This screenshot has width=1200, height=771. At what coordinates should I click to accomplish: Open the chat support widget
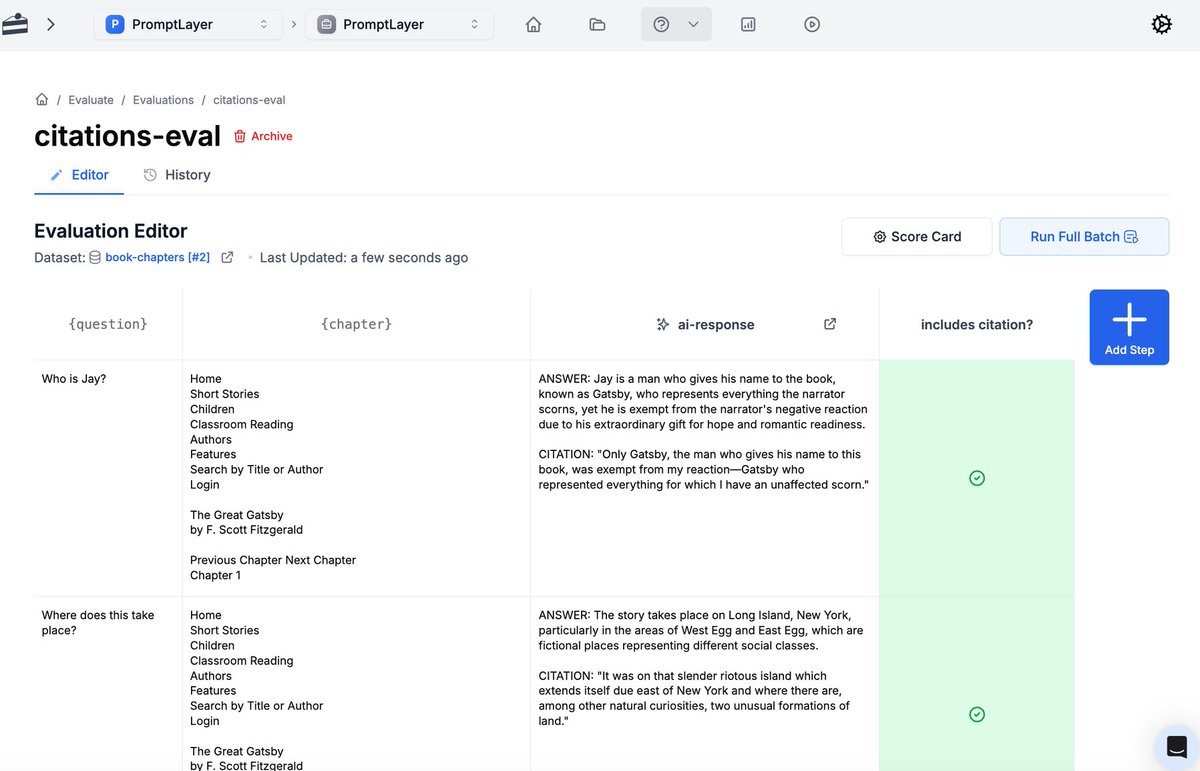(x=1177, y=746)
